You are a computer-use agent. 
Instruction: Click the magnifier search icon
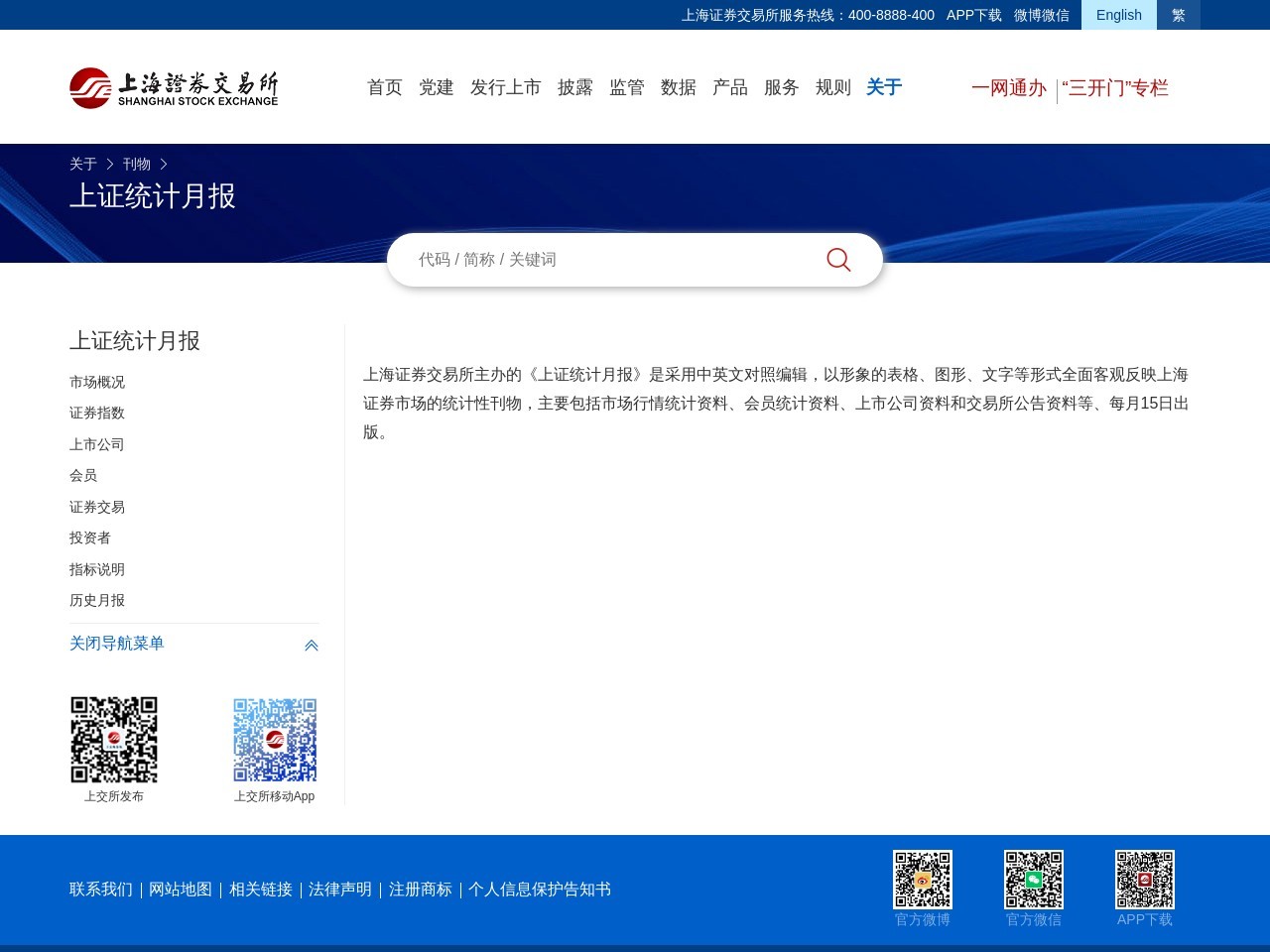pos(838,260)
